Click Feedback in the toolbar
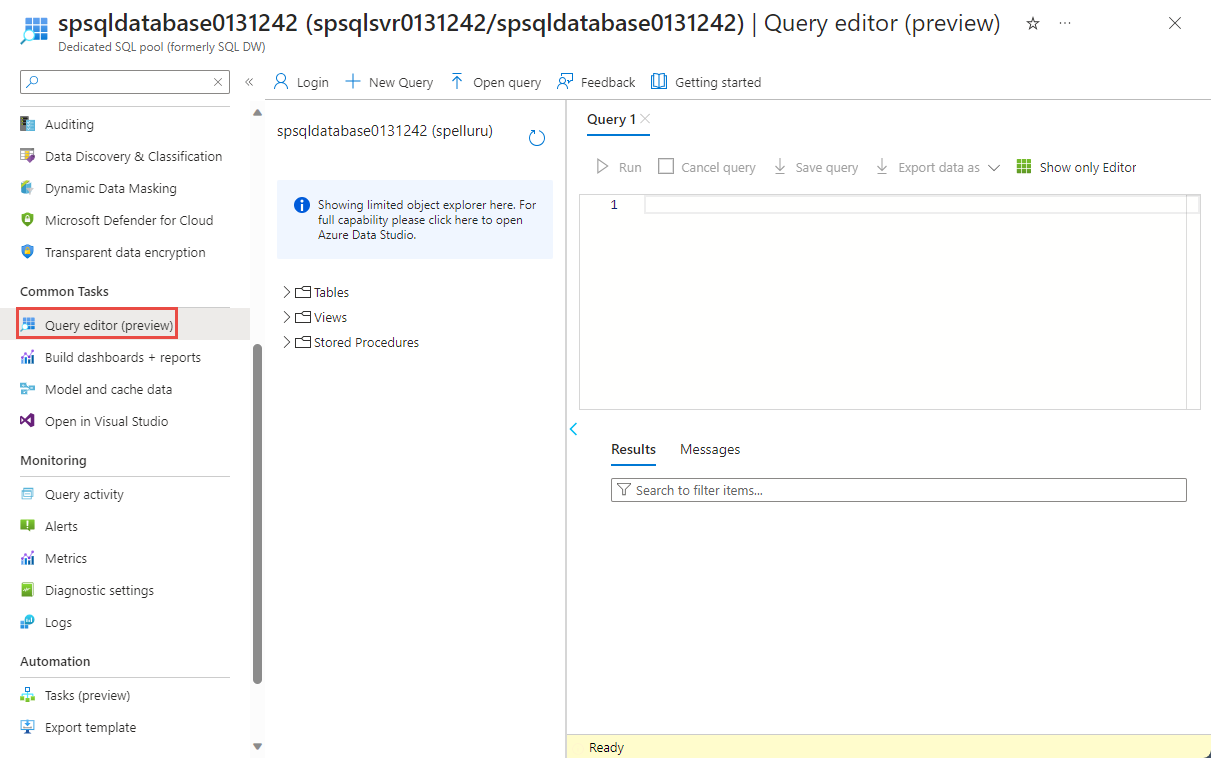The height and width of the screenshot is (758, 1211). click(596, 82)
